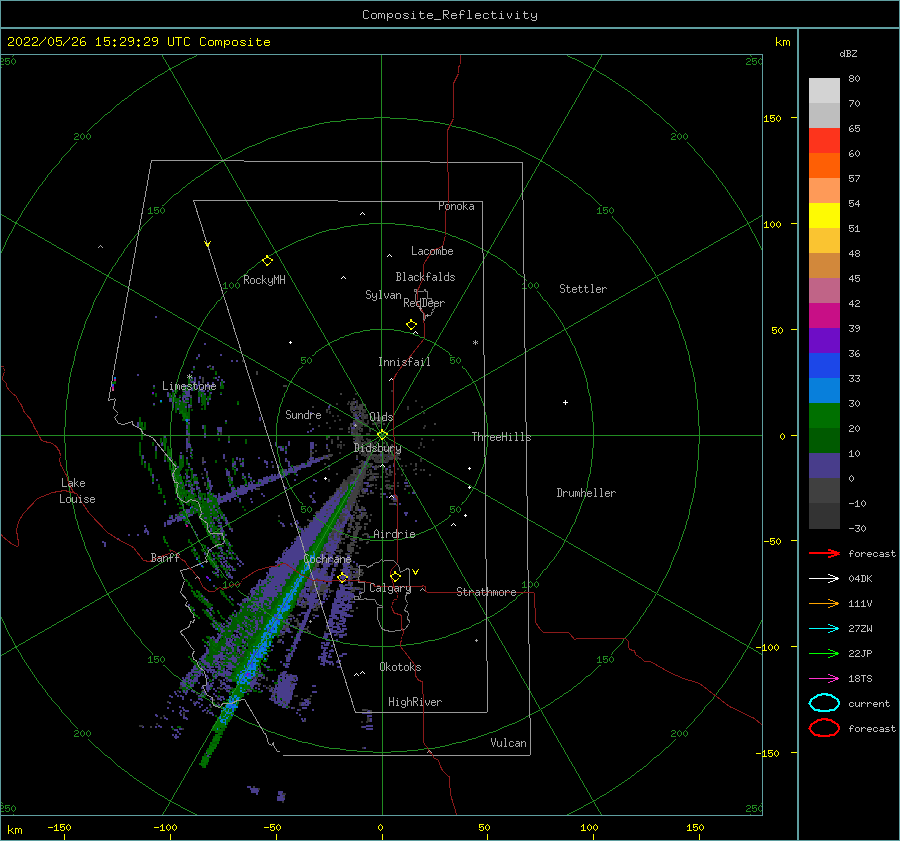900x841 pixels.
Task: Select the cyan 27ZW arrow icon
Action: (824, 629)
